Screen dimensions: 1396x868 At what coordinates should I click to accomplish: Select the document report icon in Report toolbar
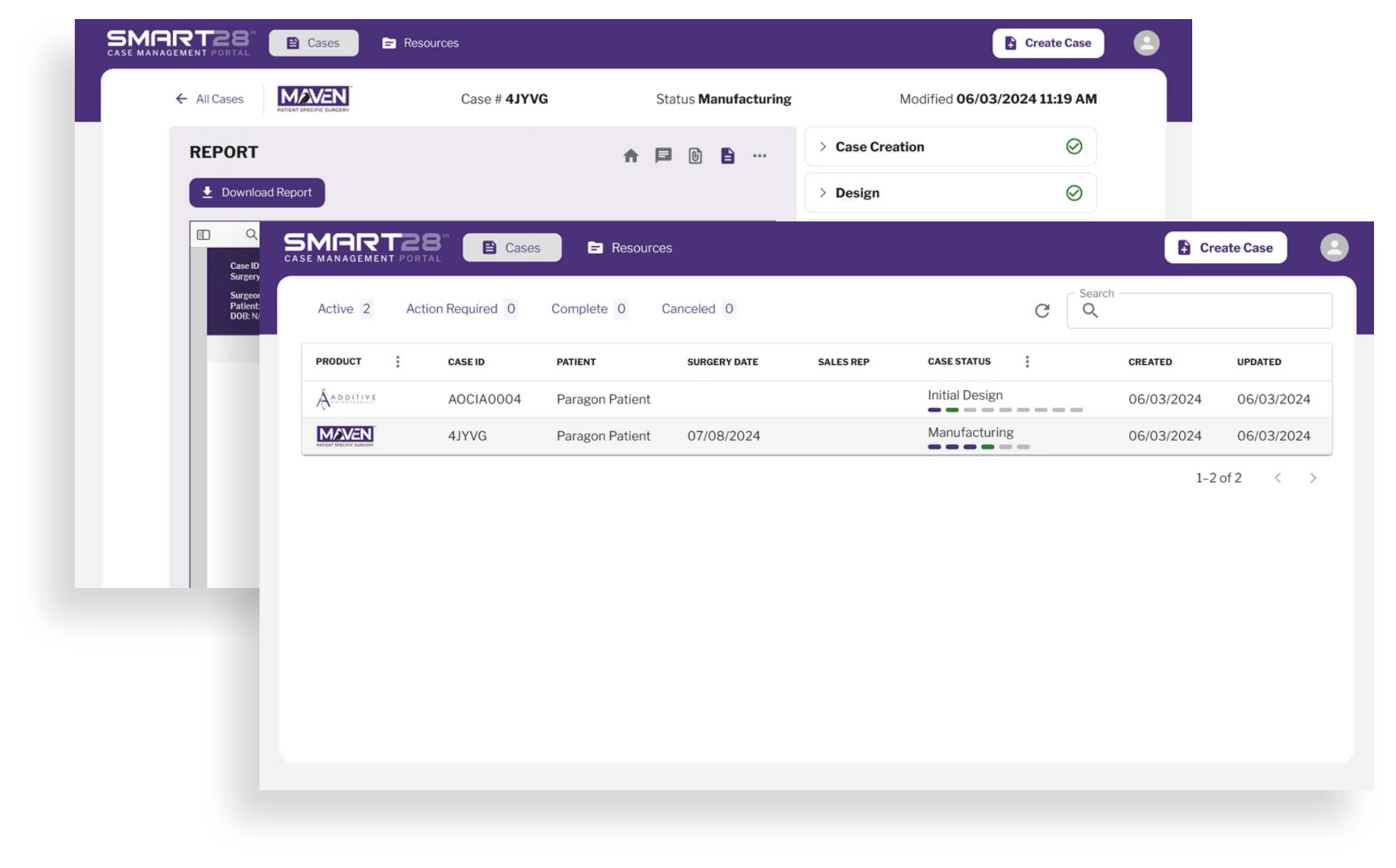click(x=727, y=156)
